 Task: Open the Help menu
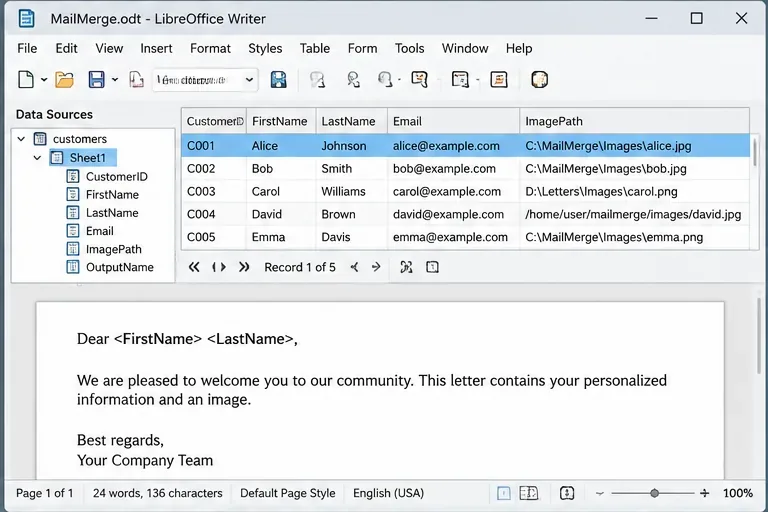pyautogui.click(x=519, y=49)
